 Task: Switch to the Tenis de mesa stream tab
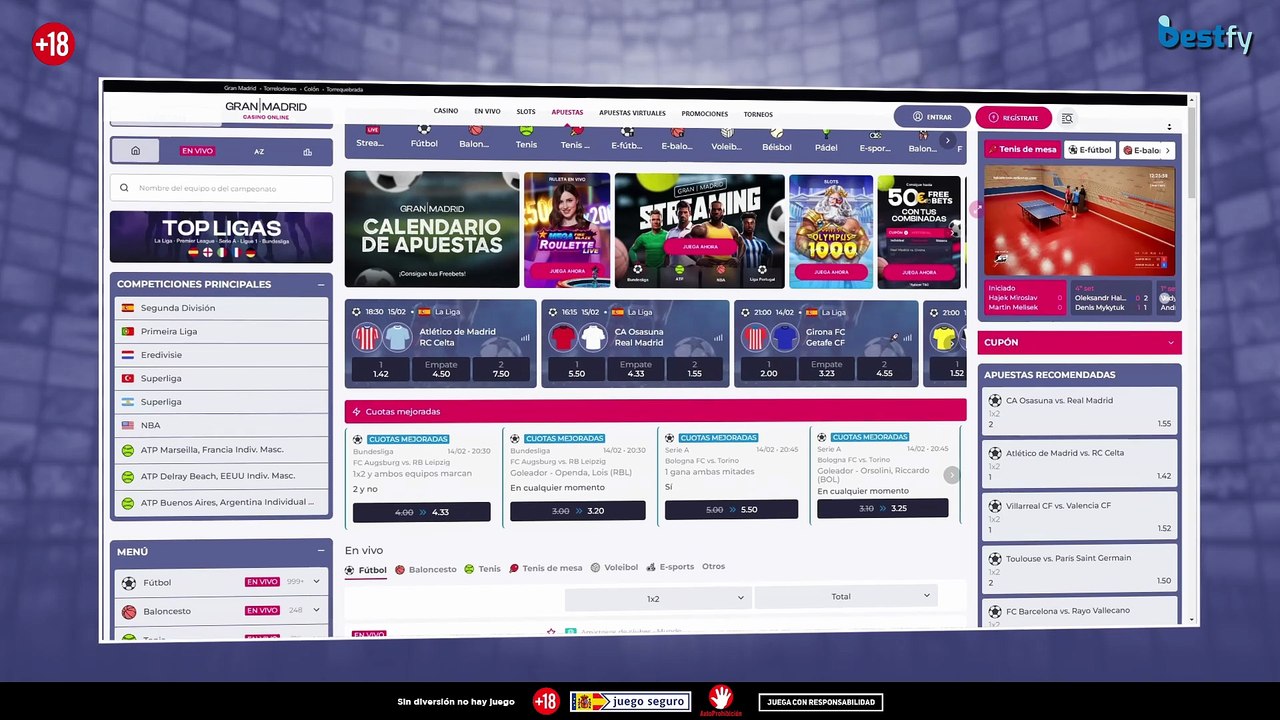1023,149
